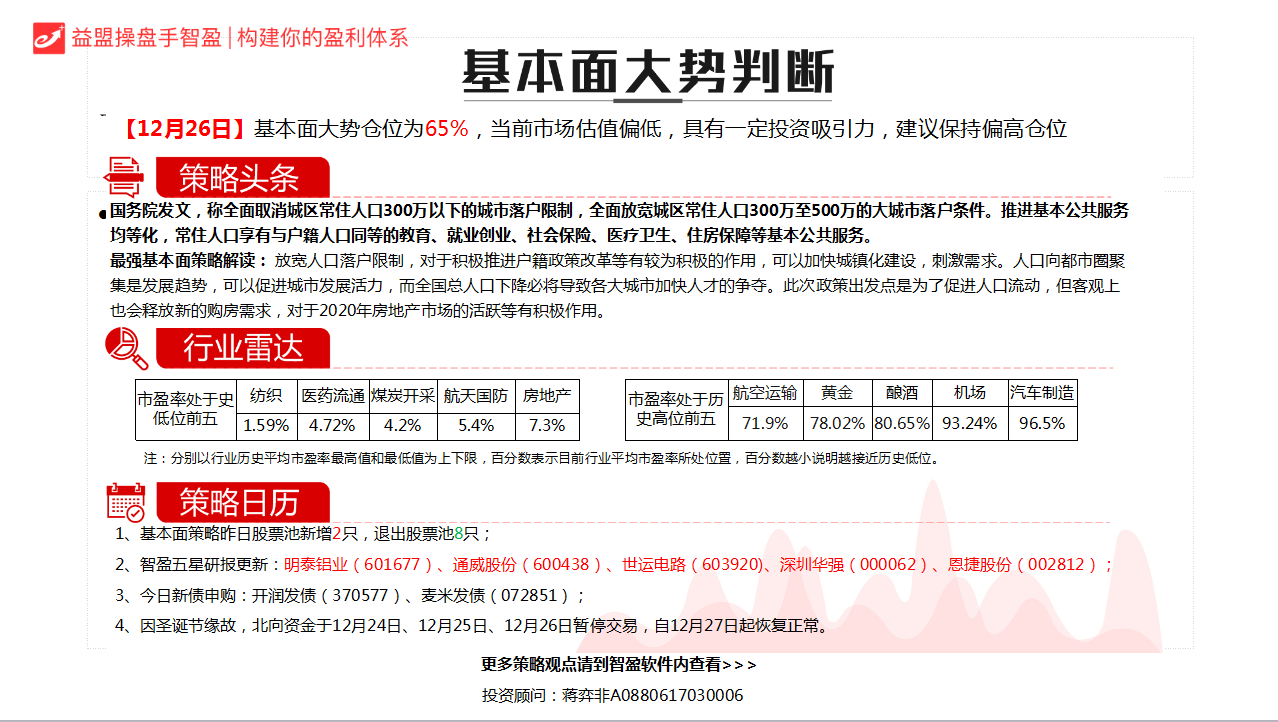This screenshot has height=722, width=1278.
Task: Select the 行业雷达 red section banner
Action: point(242,348)
